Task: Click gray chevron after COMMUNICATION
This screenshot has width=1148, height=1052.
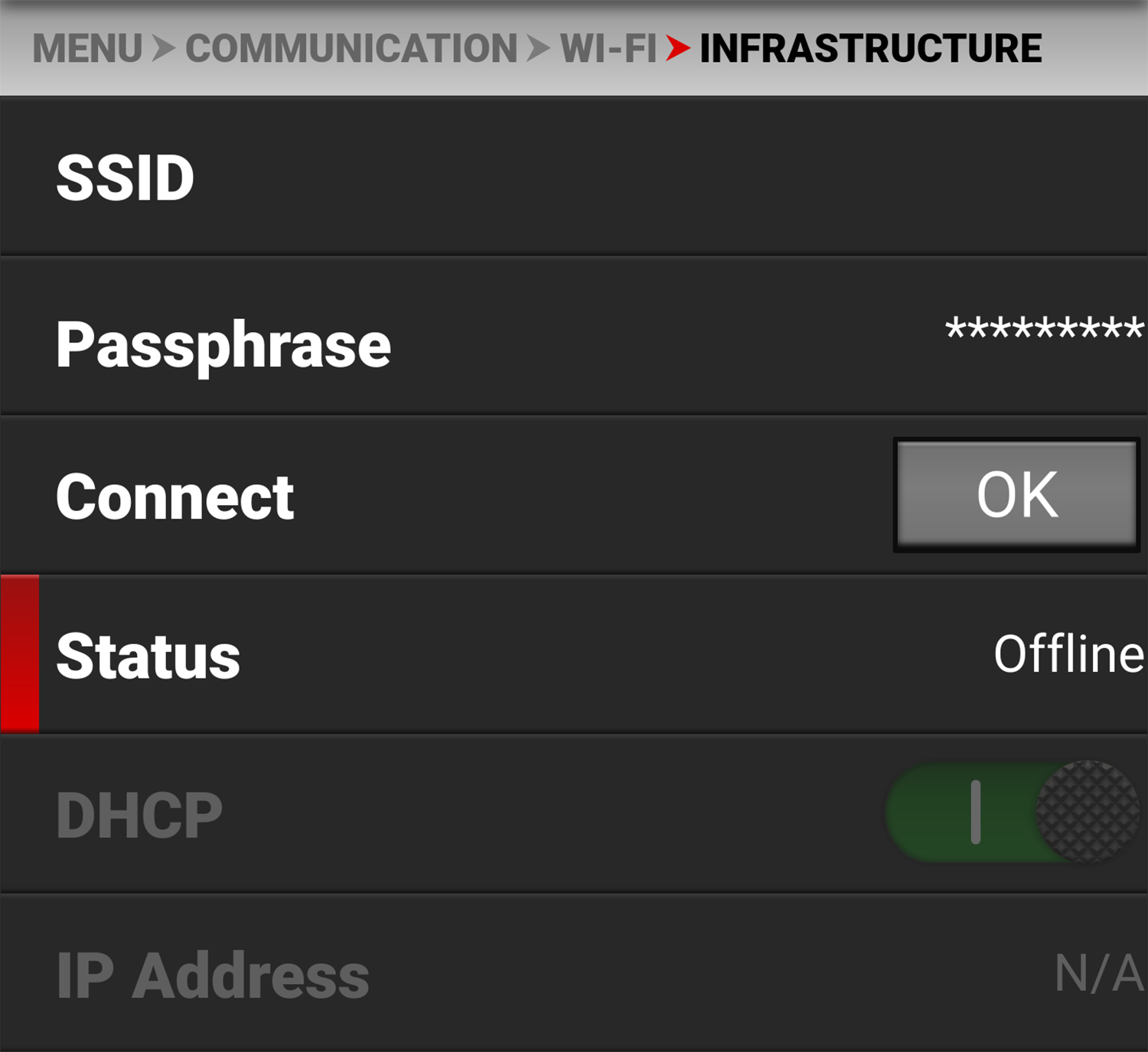Action: (x=538, y=49)
